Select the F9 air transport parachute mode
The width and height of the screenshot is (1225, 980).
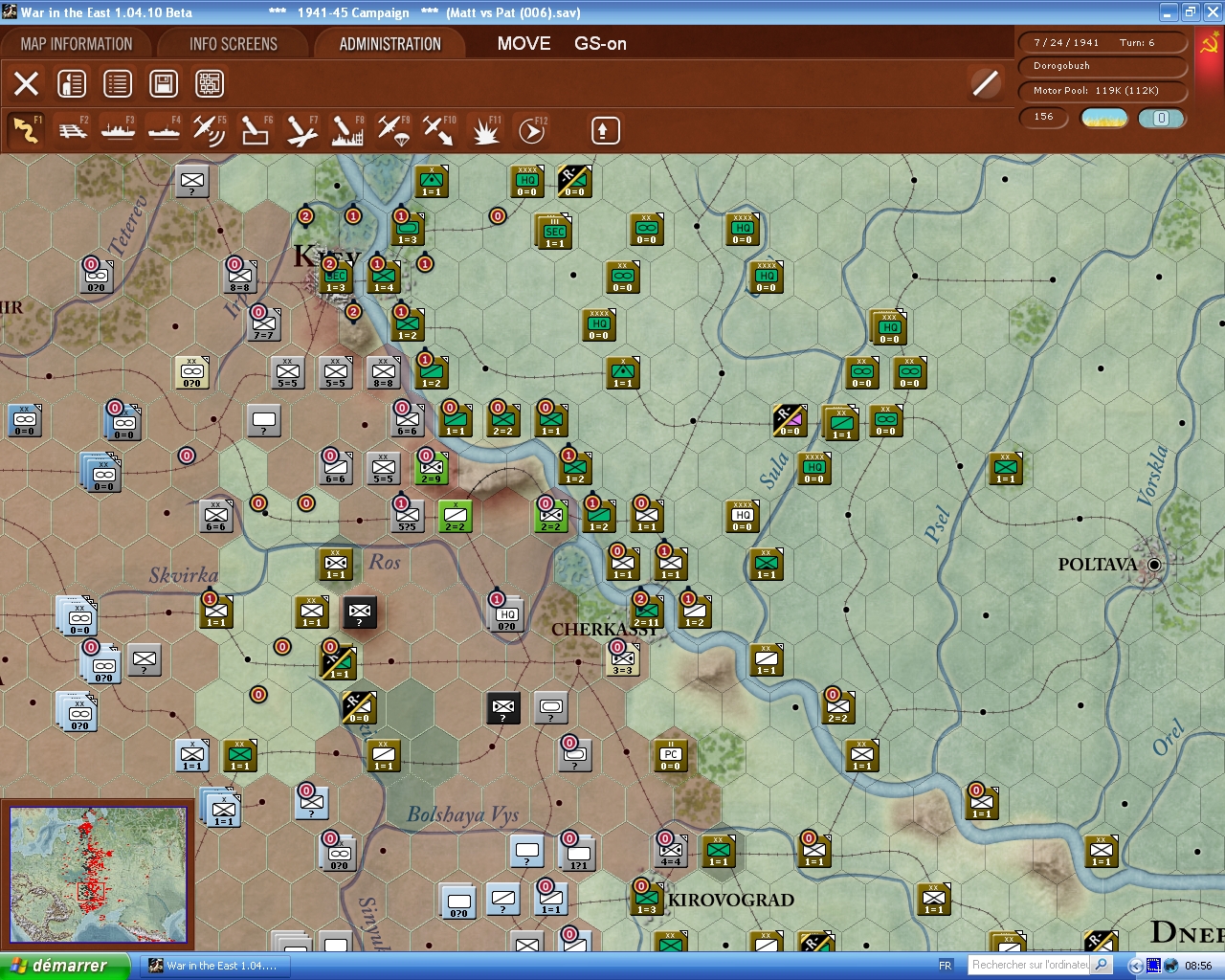(393, 130)
